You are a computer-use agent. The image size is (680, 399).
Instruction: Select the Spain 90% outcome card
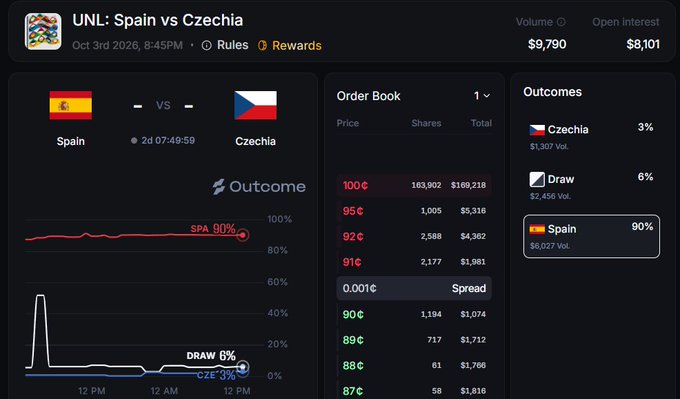(592, 236)
